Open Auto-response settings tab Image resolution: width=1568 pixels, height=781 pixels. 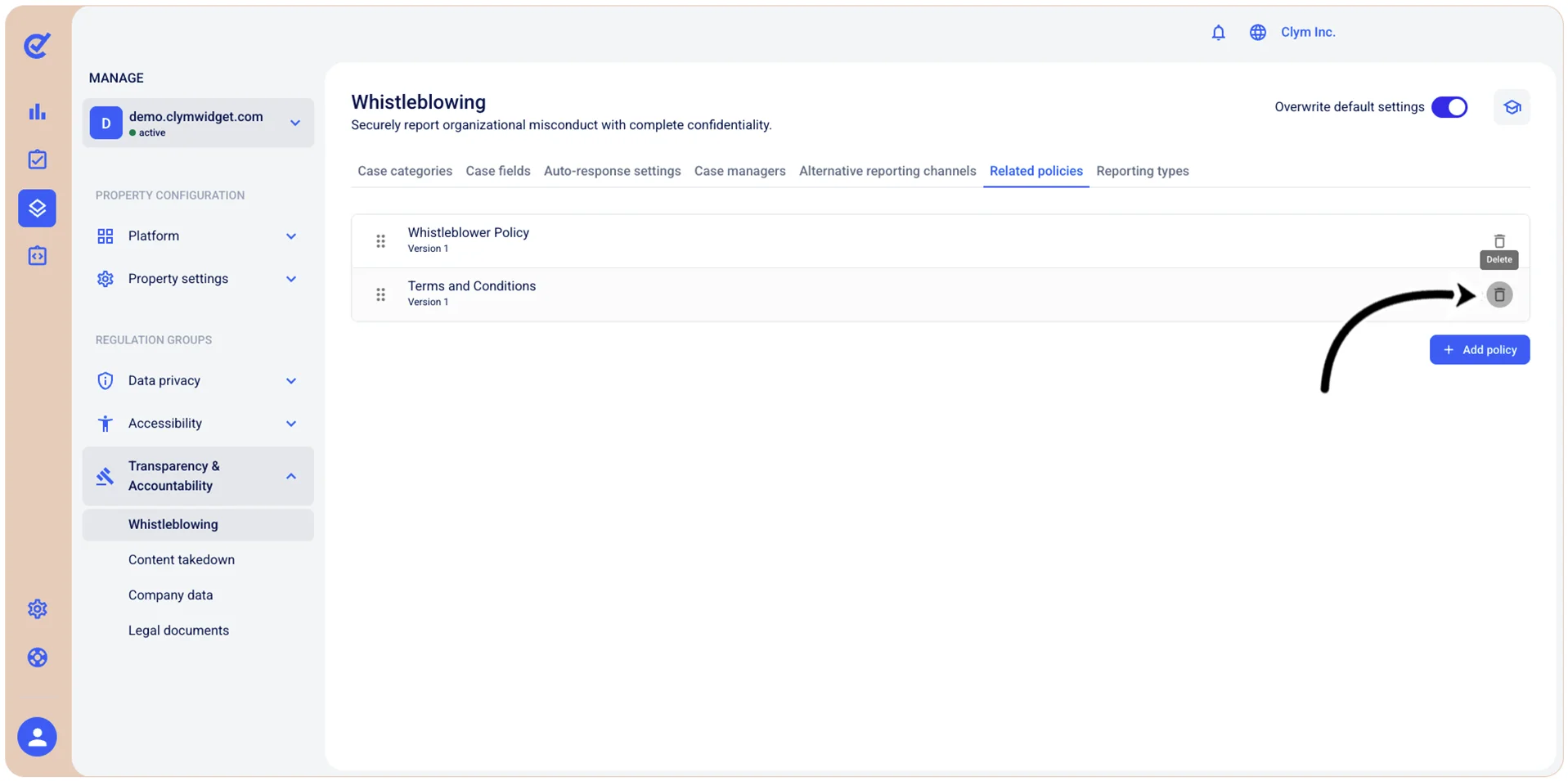(612, 171)
